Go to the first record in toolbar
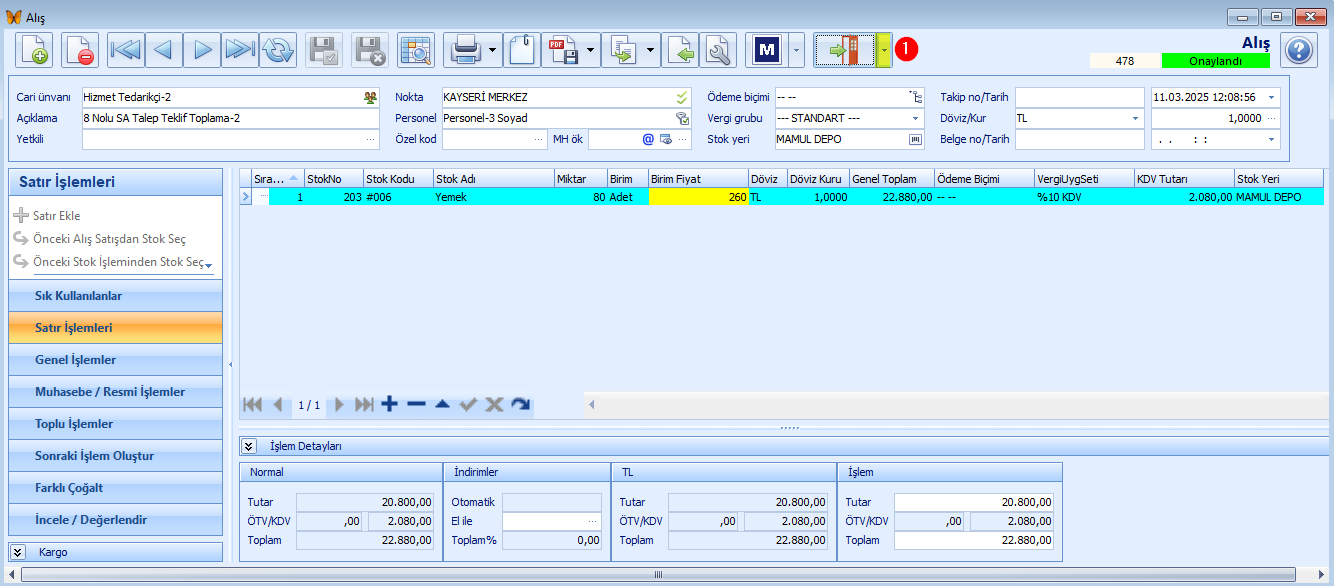This screenshot has height=586, width=1334. pos(126,49)
